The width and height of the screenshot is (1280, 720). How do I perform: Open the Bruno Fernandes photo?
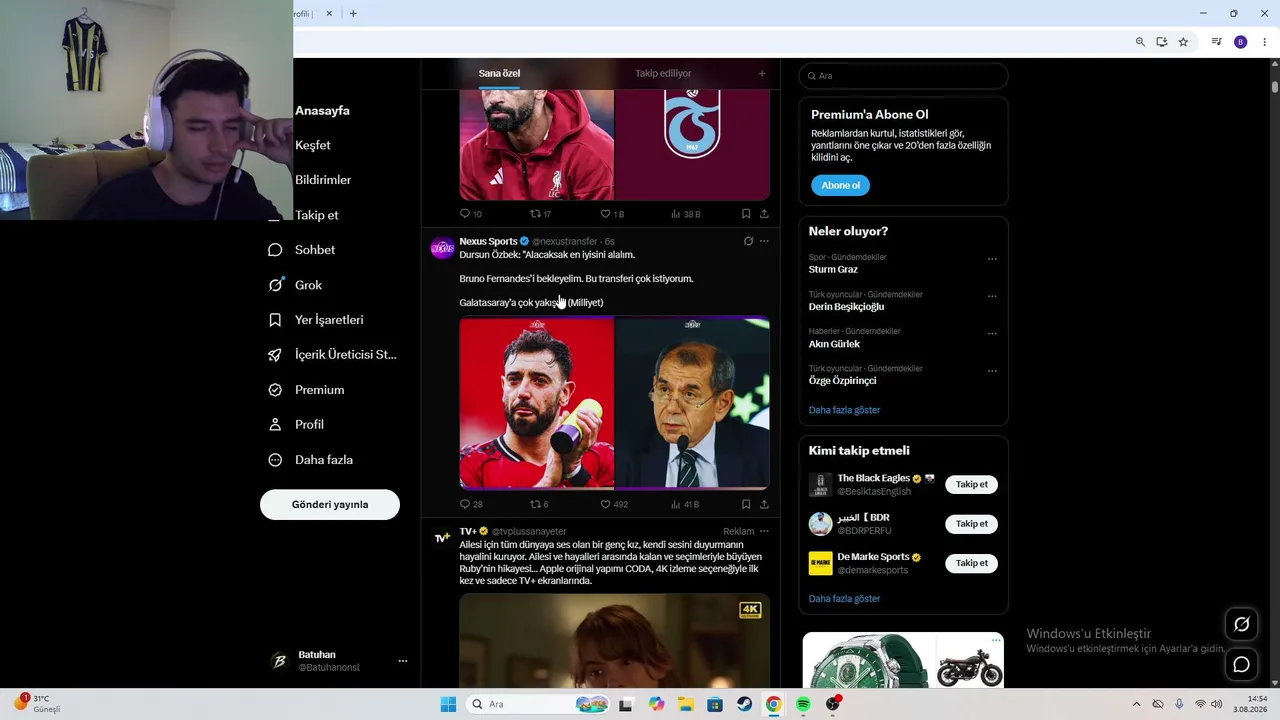(536, 403)
